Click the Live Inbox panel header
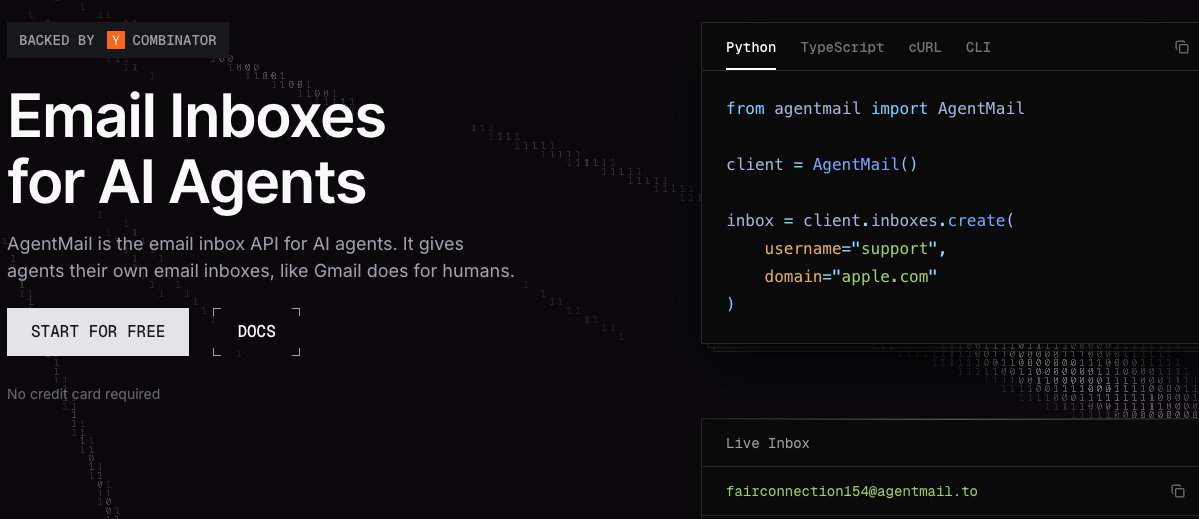Screen dimensions: 1199x519 tap(768, 443)
